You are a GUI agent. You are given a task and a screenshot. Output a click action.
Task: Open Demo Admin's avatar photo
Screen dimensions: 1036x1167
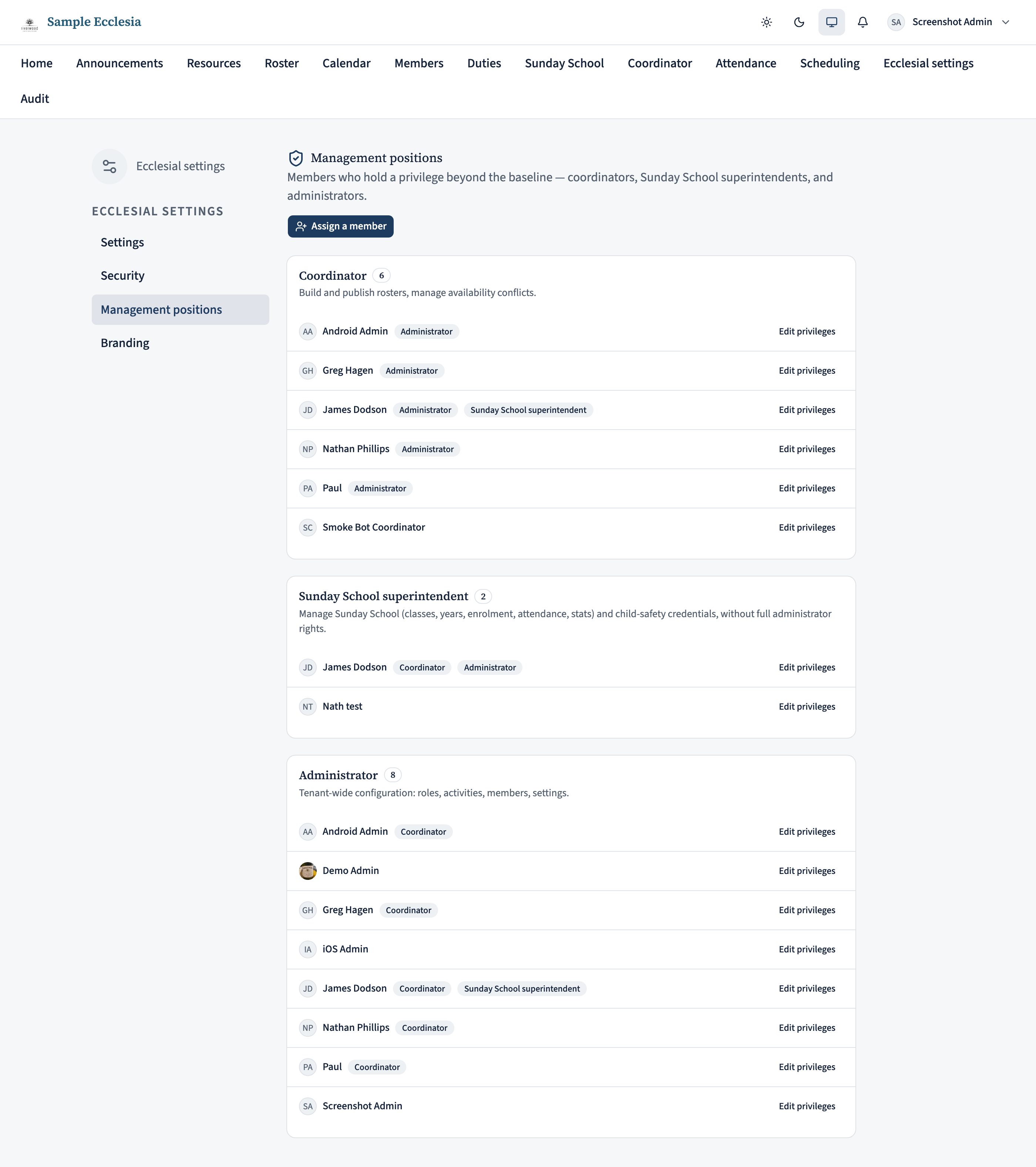point(308,871)
